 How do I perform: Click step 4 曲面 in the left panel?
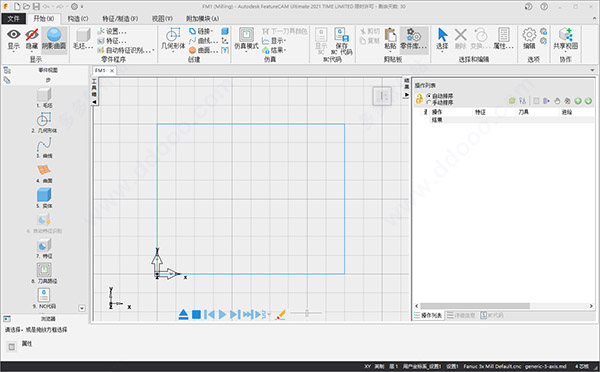click(44, 174)
